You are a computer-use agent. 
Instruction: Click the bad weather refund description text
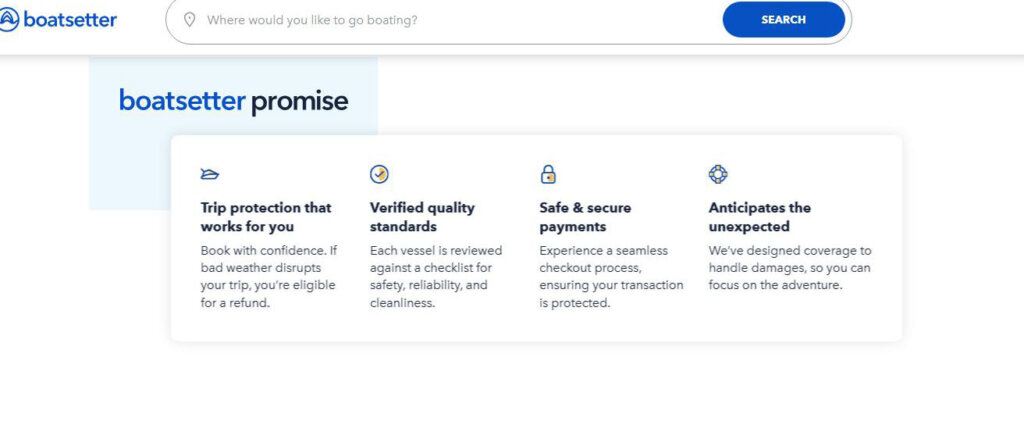pos(268,277)
